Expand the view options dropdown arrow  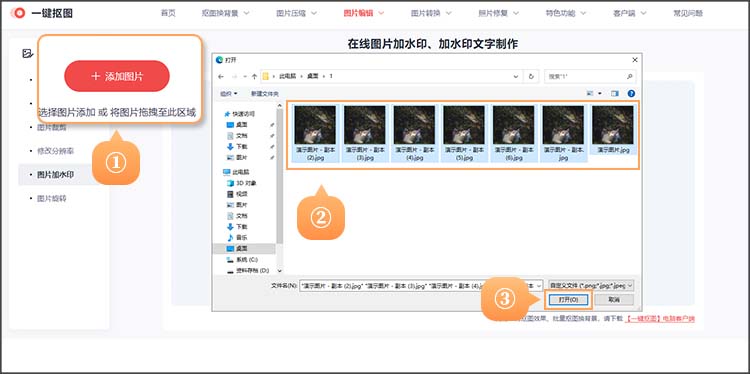[x=600, y=94]
